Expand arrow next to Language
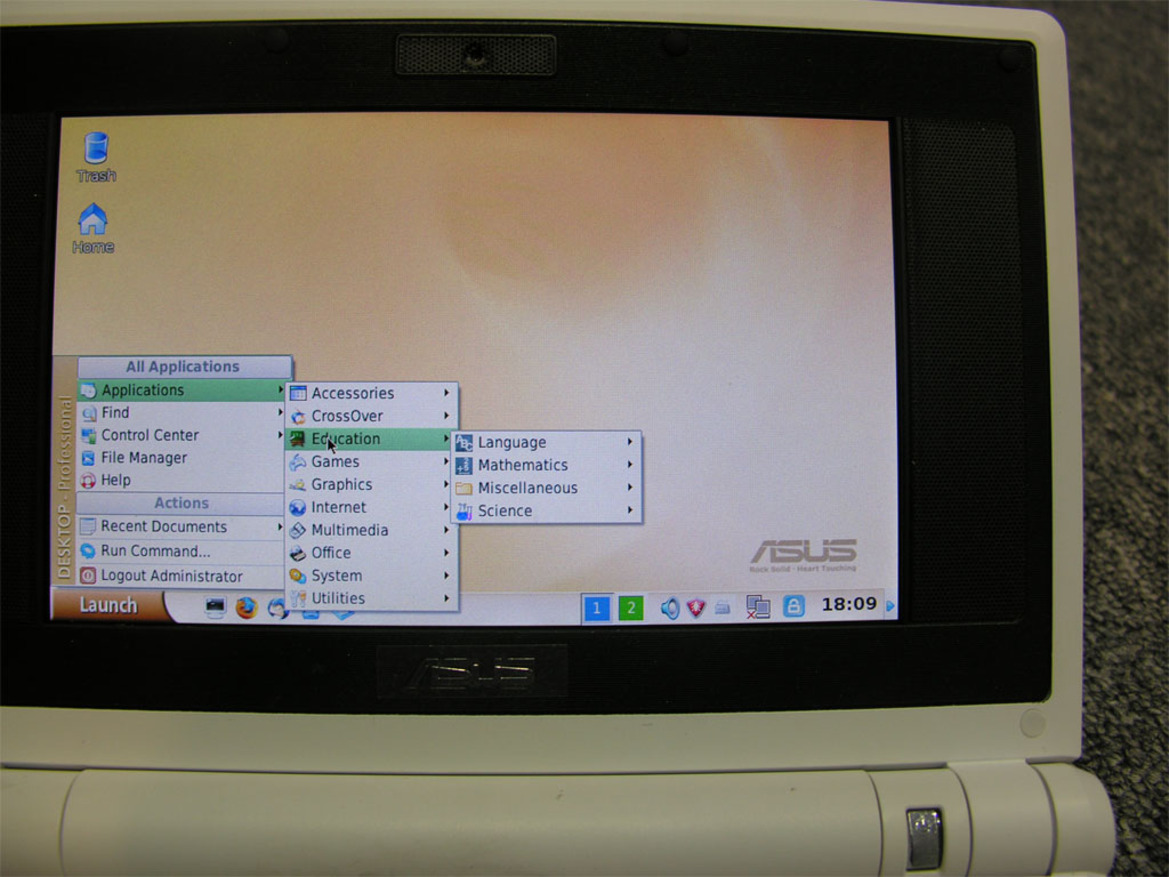1169x877 pixels. coord(630,441)
